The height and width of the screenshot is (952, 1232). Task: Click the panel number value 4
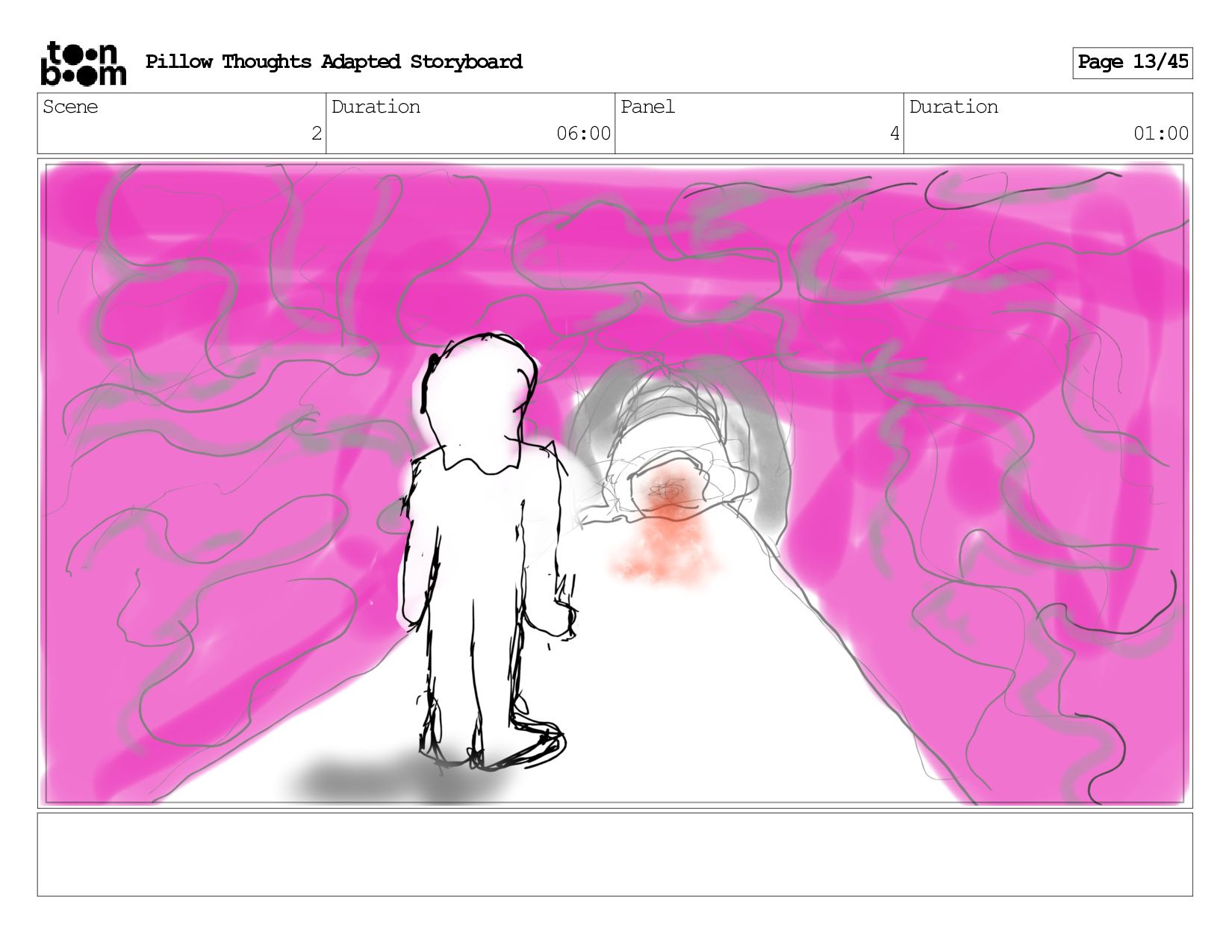(895, 134)
